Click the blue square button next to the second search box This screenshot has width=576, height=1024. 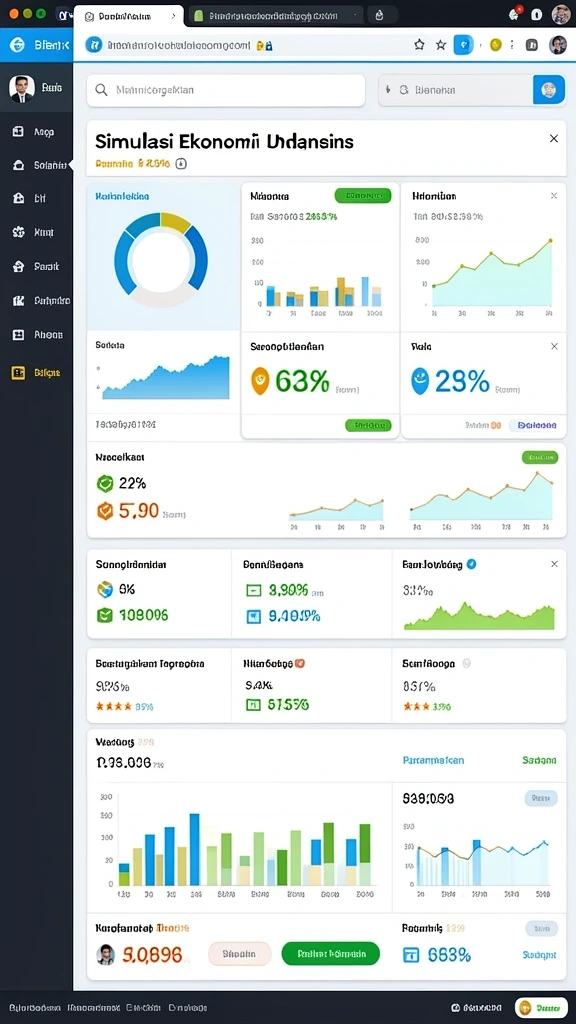pyautogui.click(x=549, y=89)
